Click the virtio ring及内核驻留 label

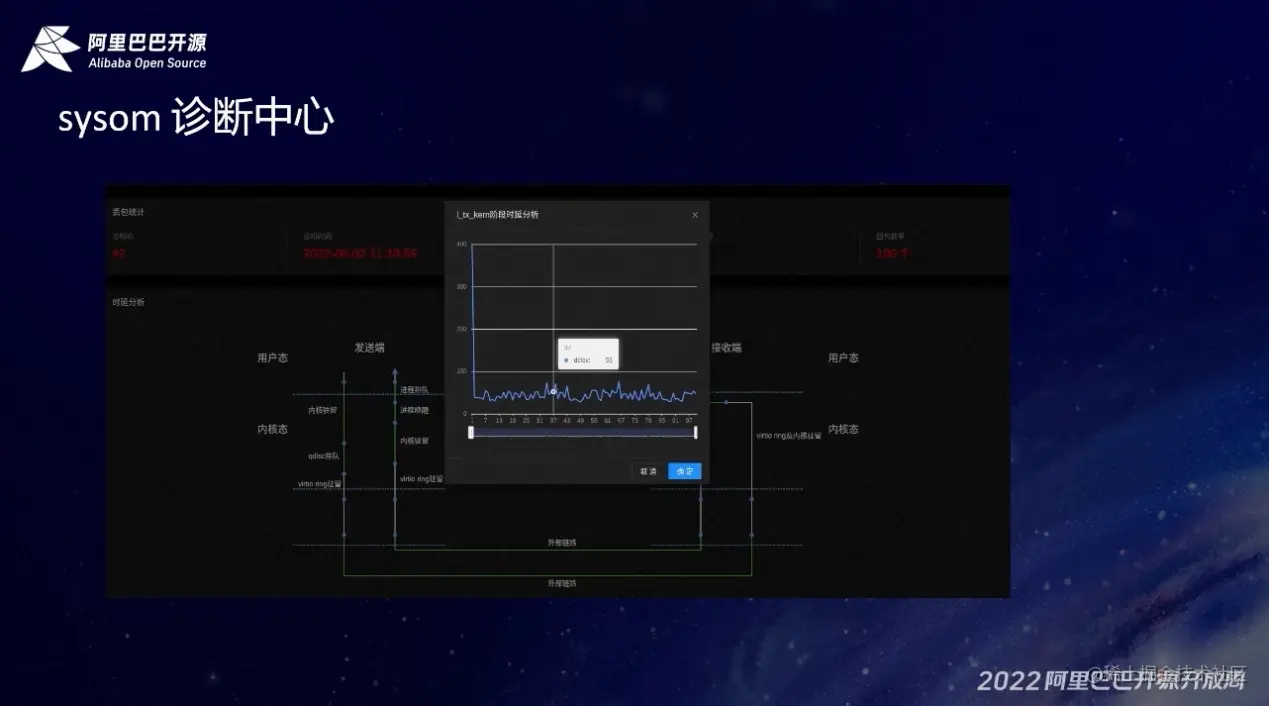789,436
